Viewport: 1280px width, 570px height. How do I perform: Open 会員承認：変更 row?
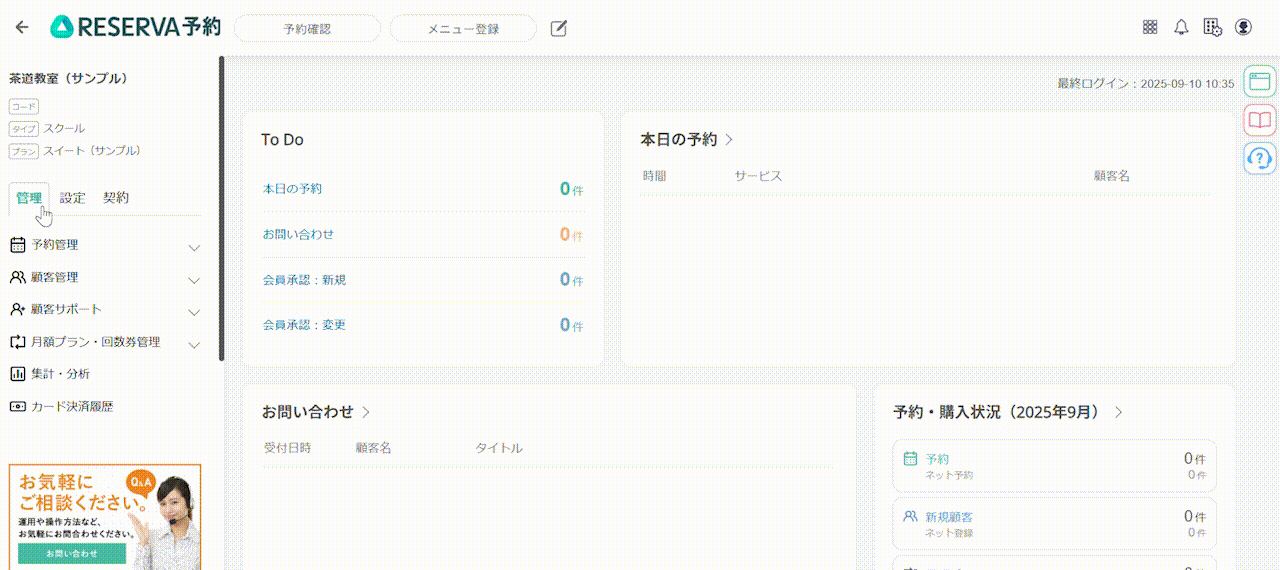[423, 325]
